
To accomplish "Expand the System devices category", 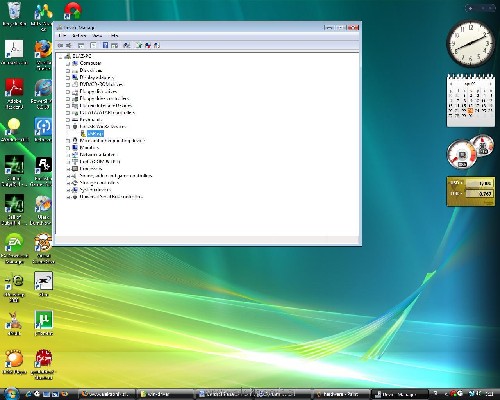I will point(68,190).
